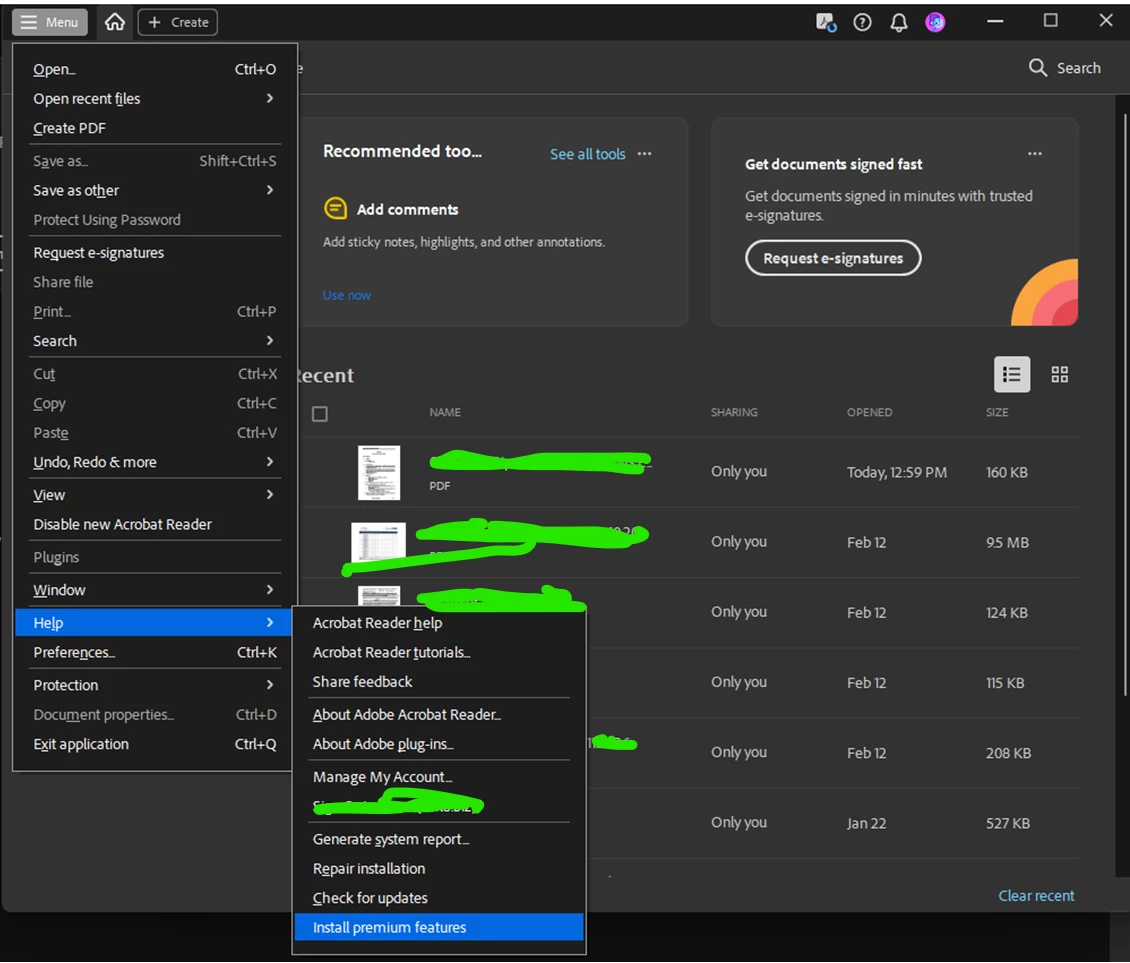Switch to list view icon
Viewport: 1130px width, 963px height.
click(1012, 374)
